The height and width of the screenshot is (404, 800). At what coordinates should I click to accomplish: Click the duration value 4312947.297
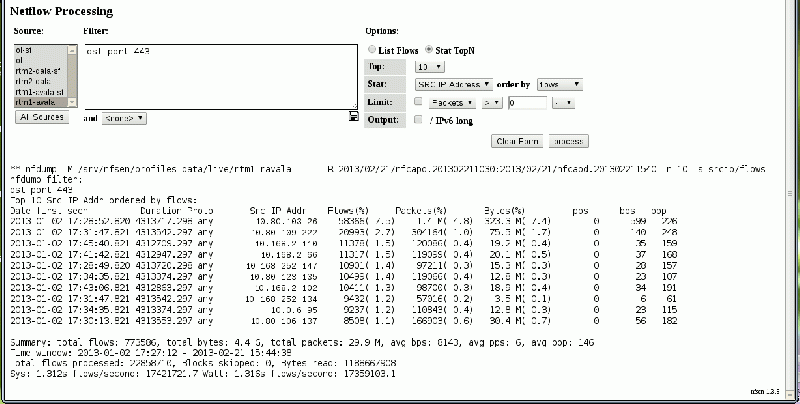click(x=164, y=255)
